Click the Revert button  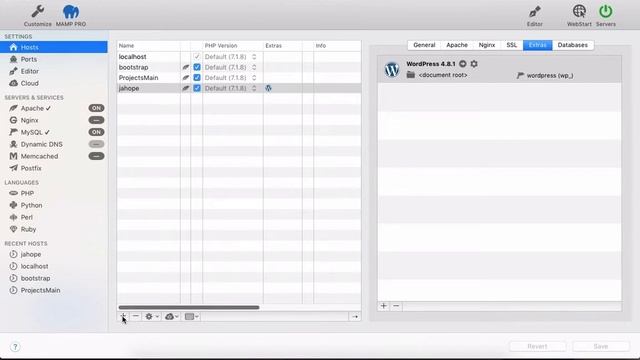click(x=537, y=346)
